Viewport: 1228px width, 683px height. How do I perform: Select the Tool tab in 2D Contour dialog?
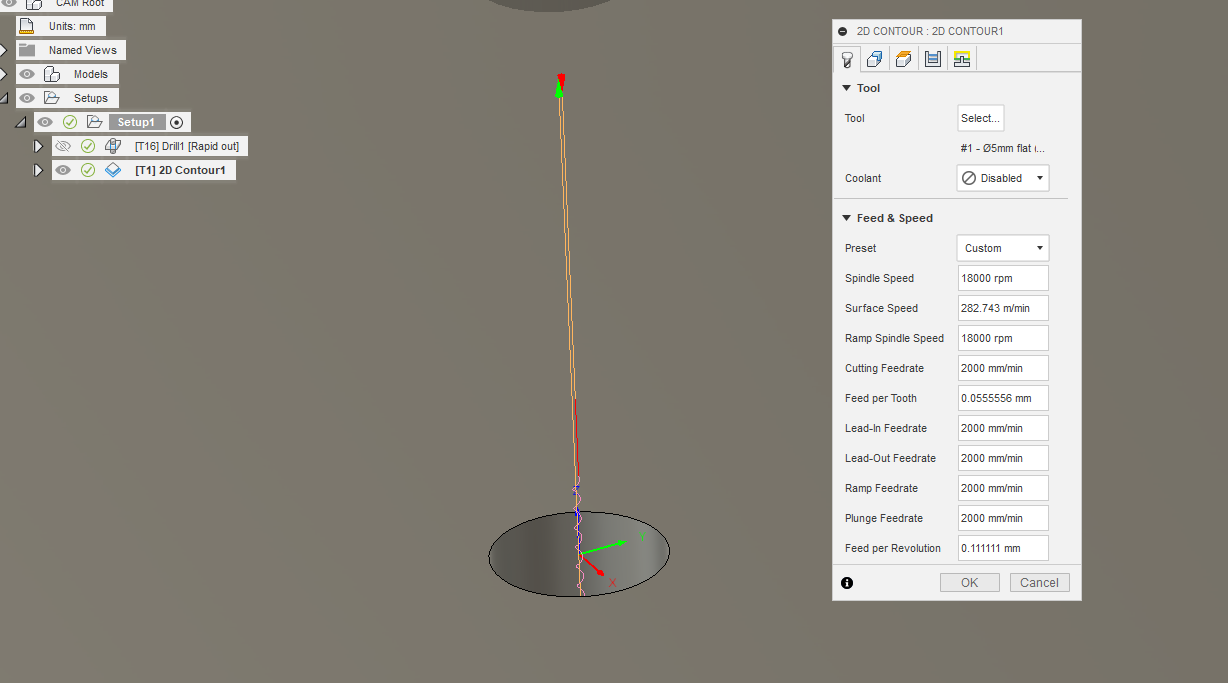(847, 58)
